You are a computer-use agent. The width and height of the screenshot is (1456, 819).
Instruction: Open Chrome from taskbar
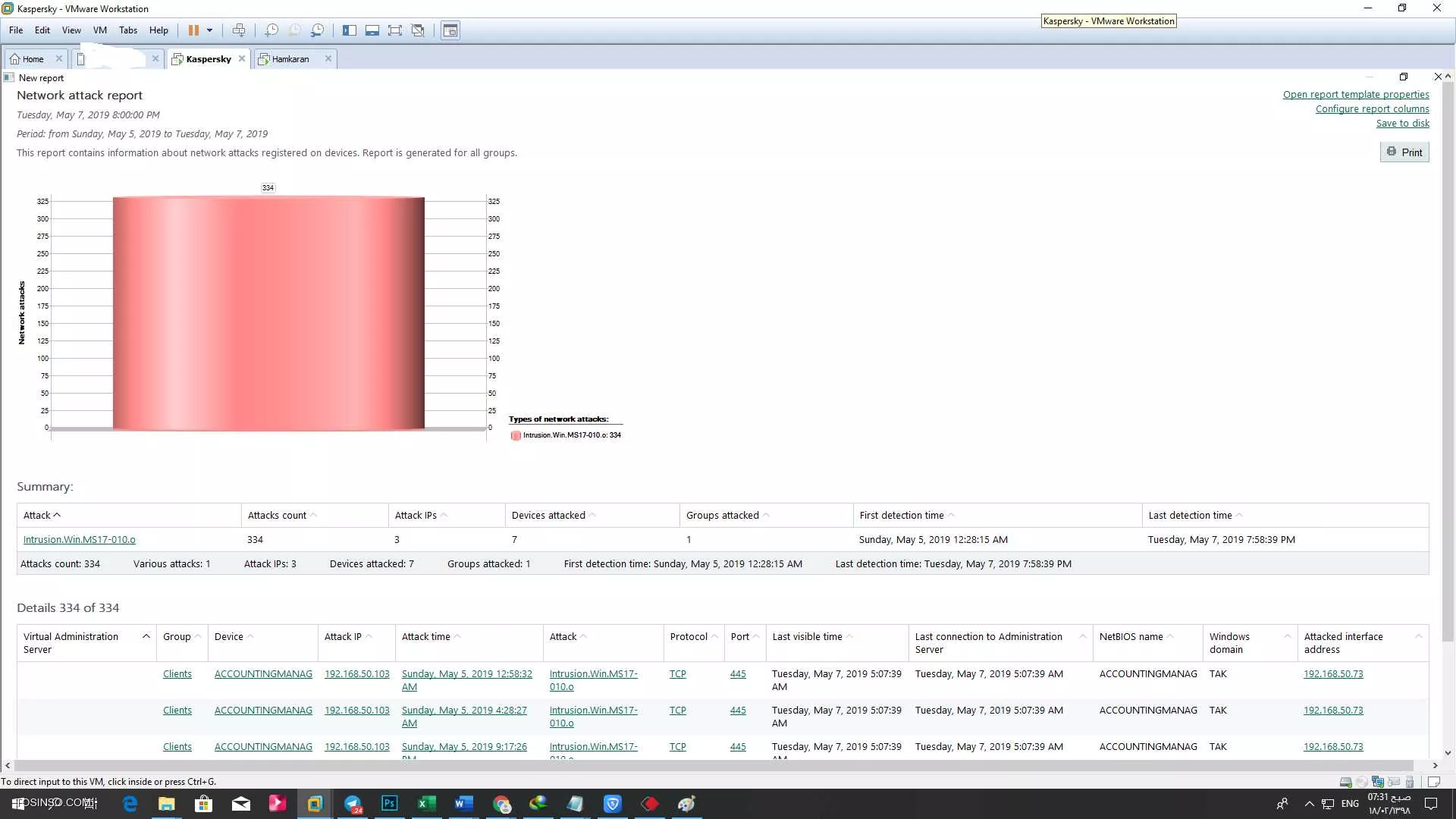point(501,804)
